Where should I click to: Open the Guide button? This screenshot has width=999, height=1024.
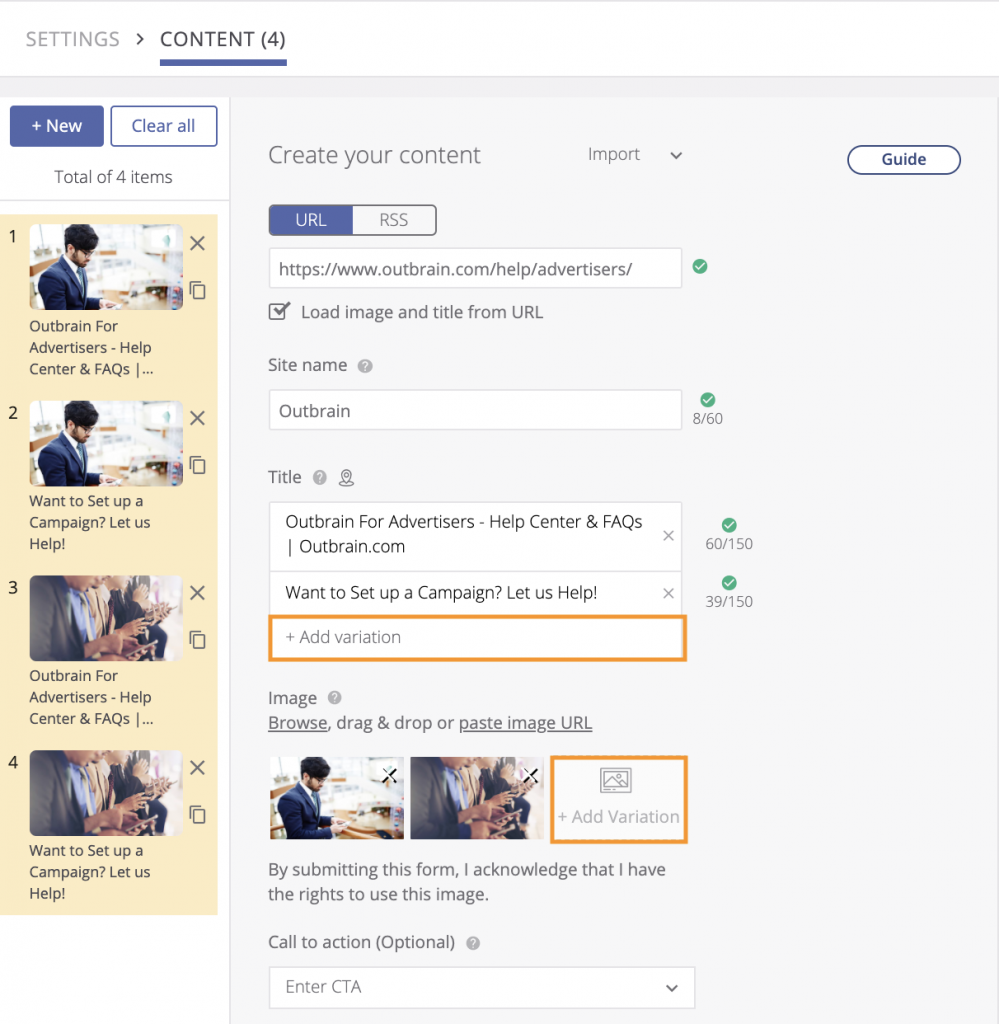tap(903, 160)
